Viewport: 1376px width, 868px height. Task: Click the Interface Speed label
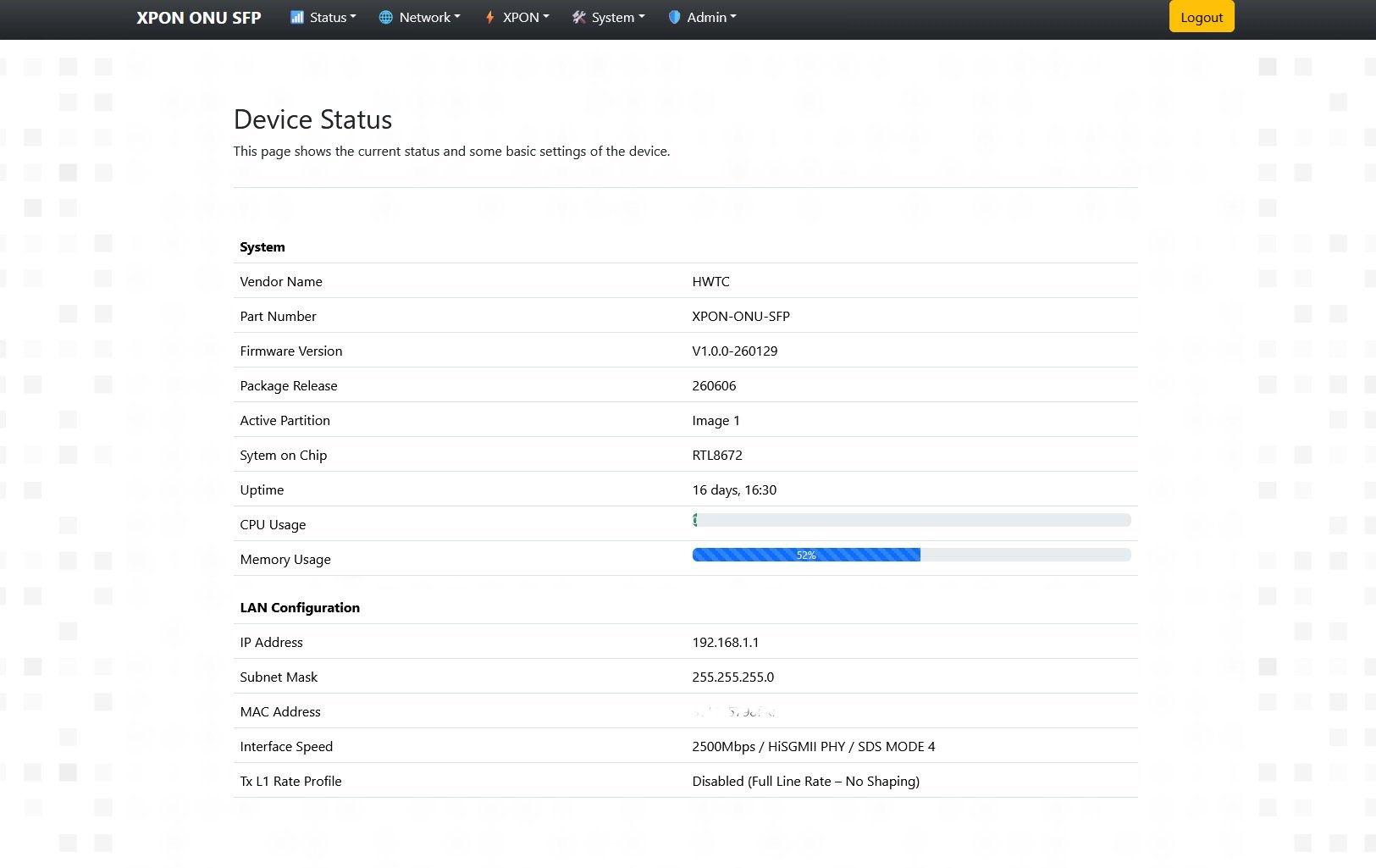click(286, 746)
